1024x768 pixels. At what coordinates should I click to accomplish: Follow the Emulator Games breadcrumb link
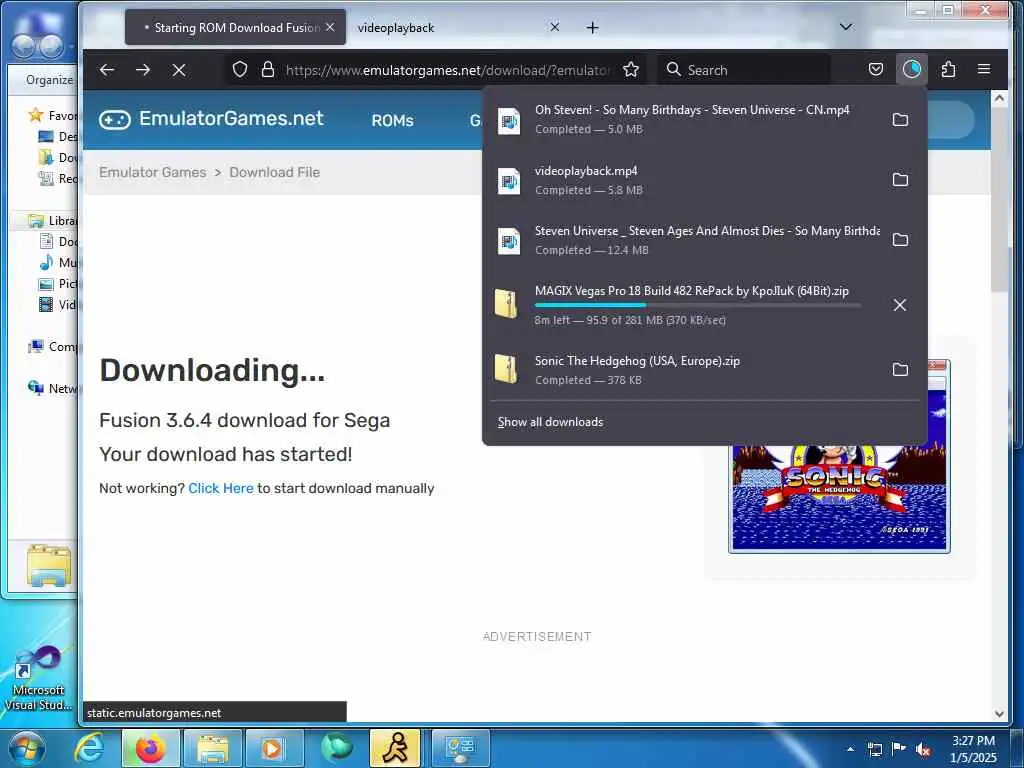(x=153, y=172)
